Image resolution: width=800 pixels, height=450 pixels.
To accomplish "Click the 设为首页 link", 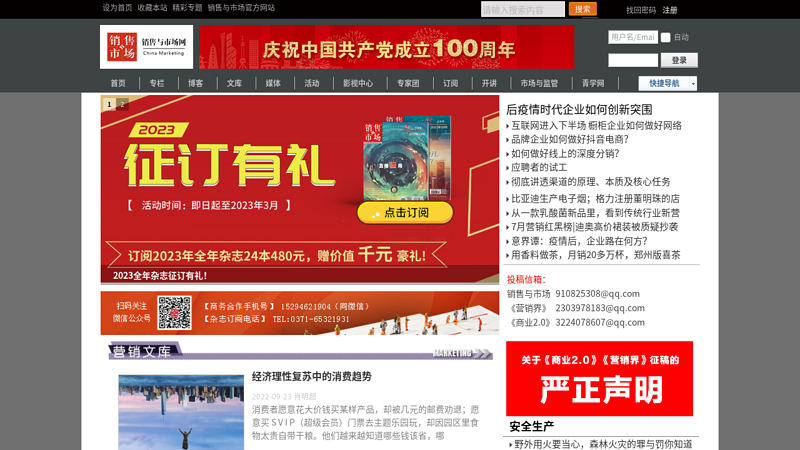I will tap(117, 8).
